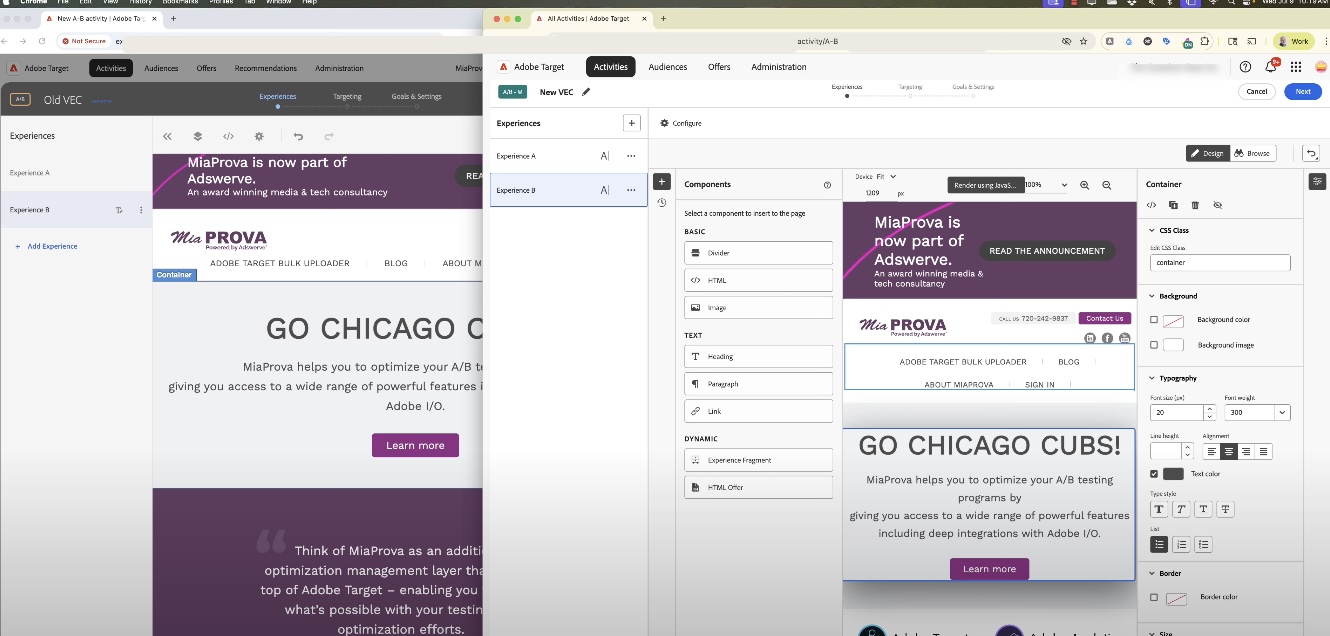This screenshot has width=1330, height=636.
Task: Select the bold type style button
Action: pyautogui.click(x=1159, y=509)
